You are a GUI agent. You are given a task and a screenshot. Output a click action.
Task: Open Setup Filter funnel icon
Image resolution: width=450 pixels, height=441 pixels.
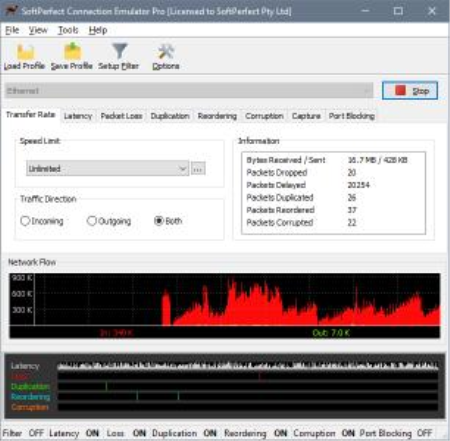[x=119, y=51]
